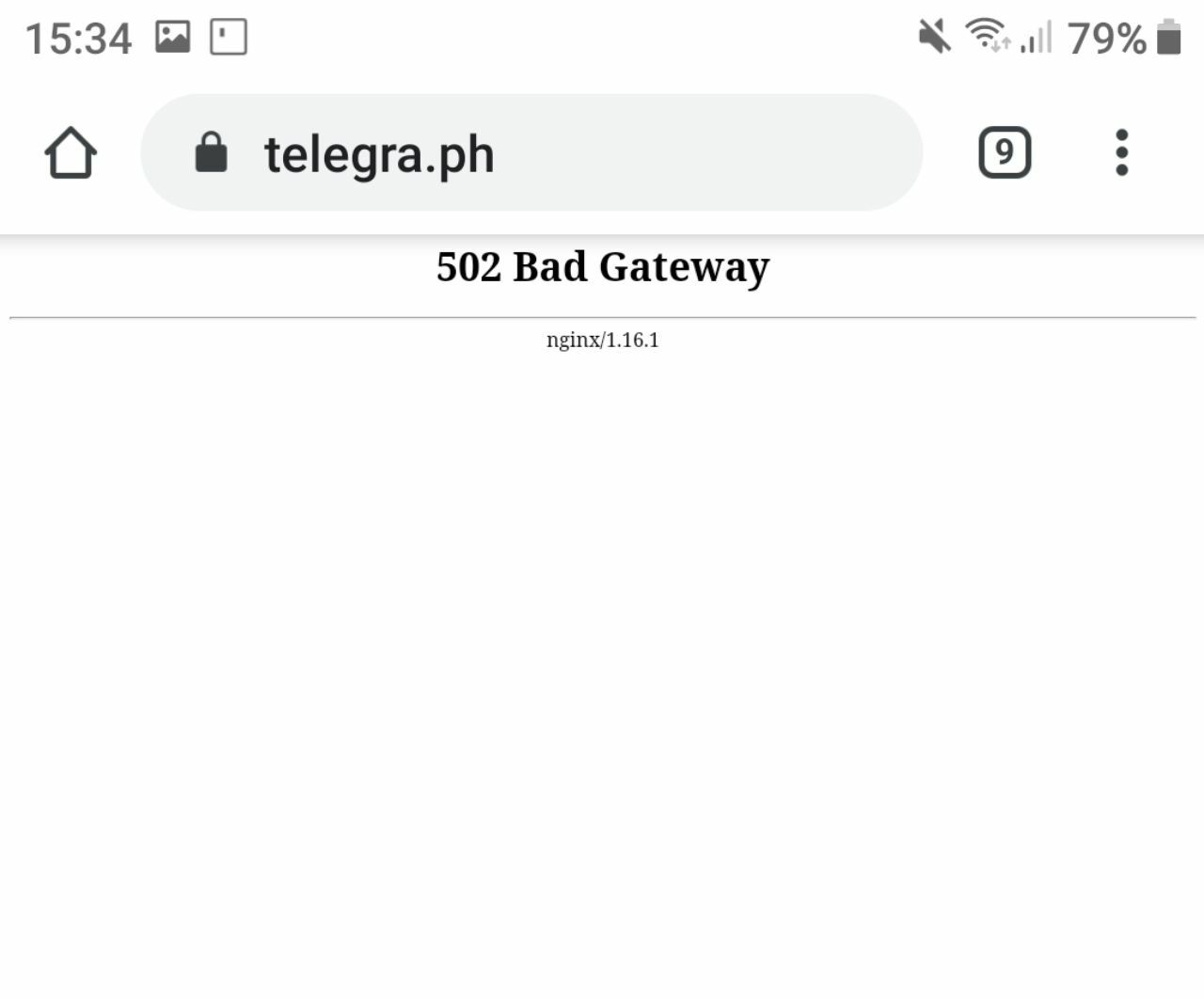Tap the blank white page area
Image resolution: width=1204 pixels, height=999 pixels.
point(602,658)
